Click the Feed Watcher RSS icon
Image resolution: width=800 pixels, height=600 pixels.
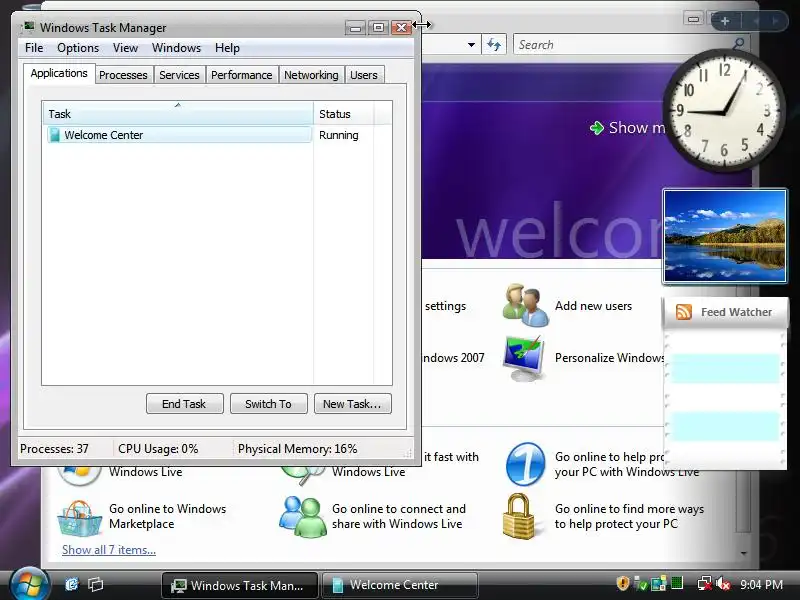tap(684, 311)
